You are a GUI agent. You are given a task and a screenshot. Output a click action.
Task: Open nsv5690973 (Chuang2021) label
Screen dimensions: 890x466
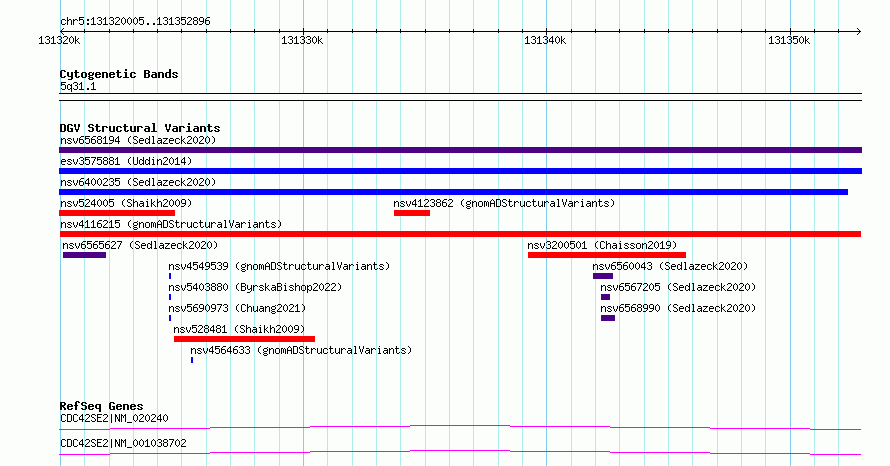click(237, 308)
